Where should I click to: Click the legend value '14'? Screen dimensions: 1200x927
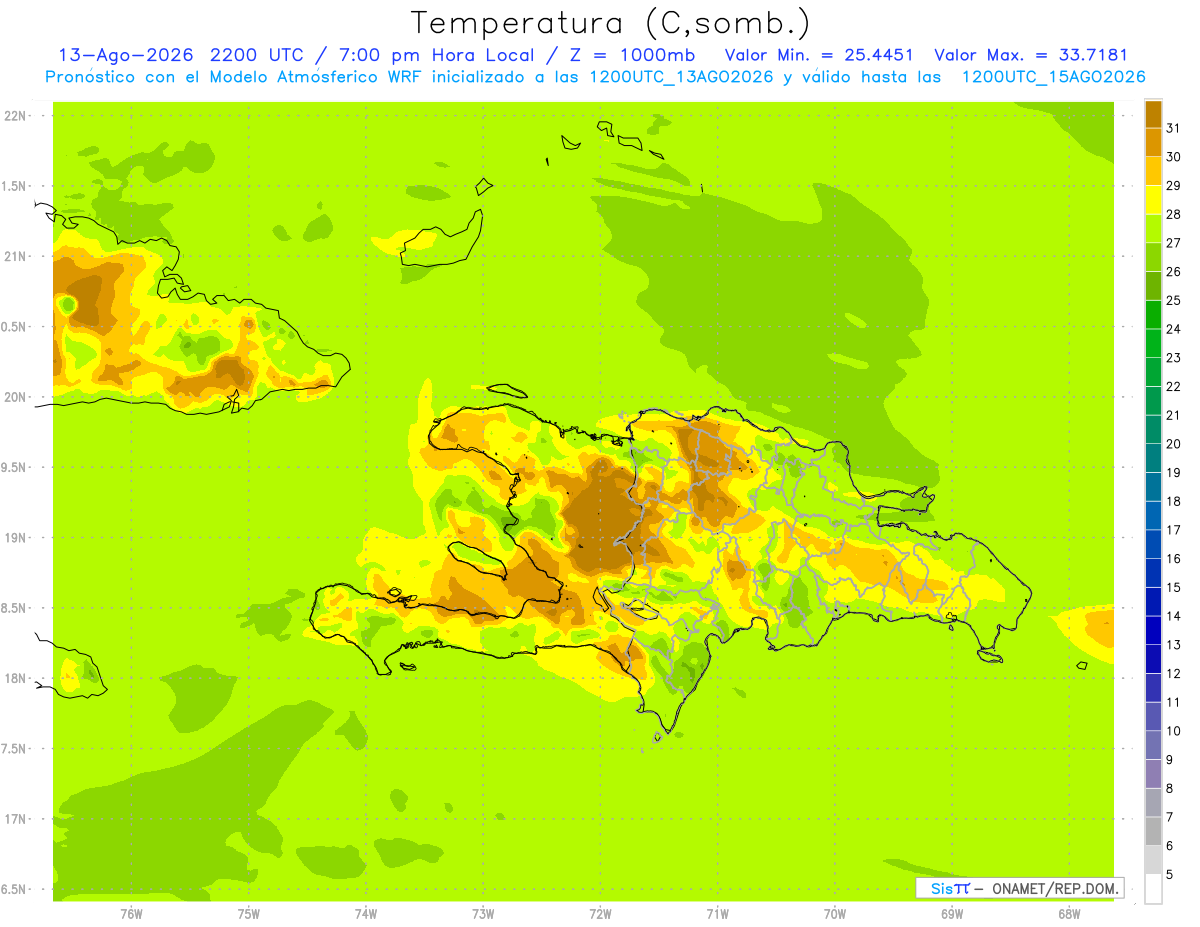tap(1174, 616)
